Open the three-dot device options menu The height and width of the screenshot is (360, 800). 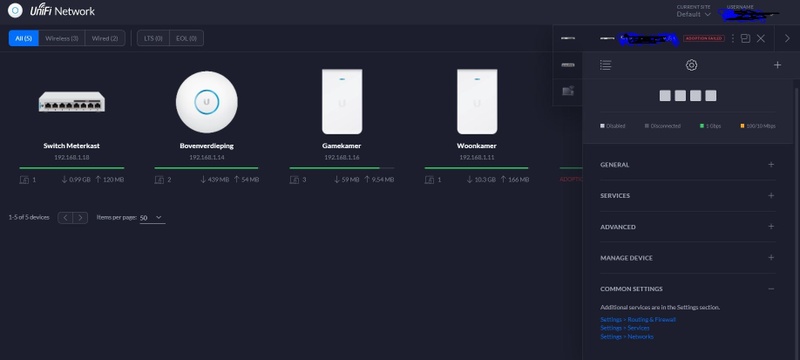[733, 38]
